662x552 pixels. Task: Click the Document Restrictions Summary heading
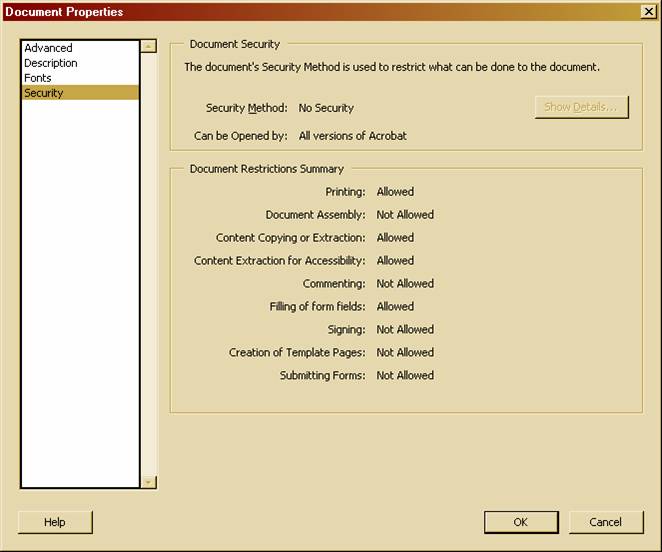pyautogui.click(x=266, y=169)
